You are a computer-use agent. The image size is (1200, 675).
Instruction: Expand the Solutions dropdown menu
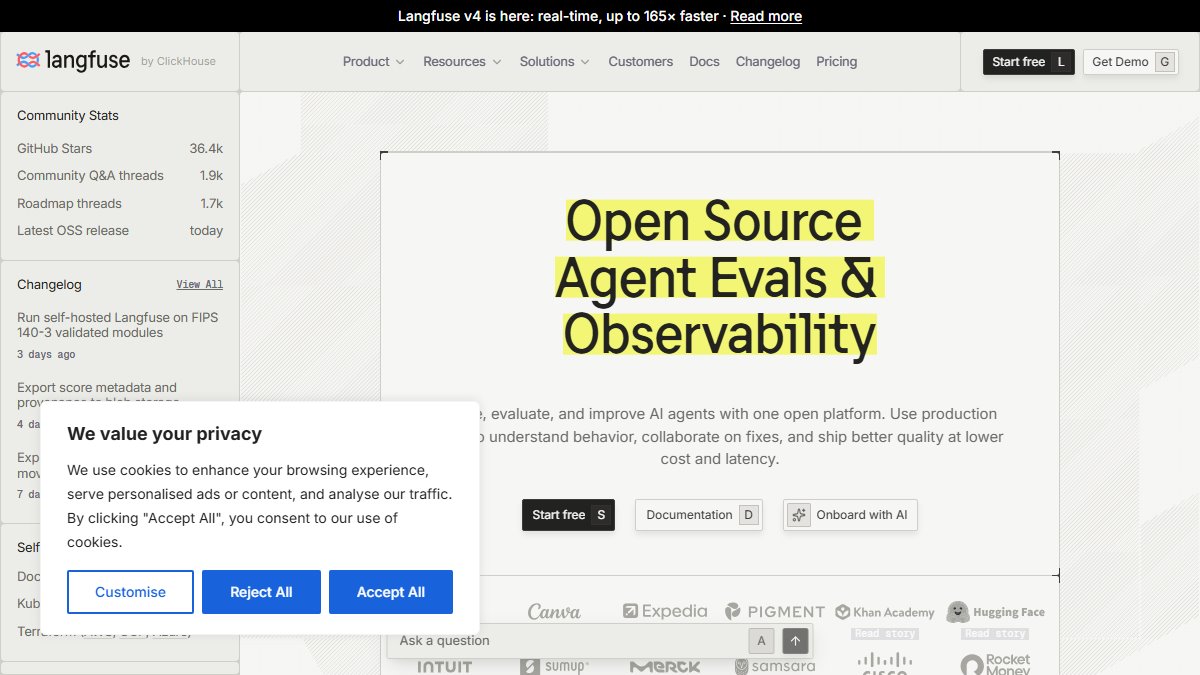coord(555,62)
